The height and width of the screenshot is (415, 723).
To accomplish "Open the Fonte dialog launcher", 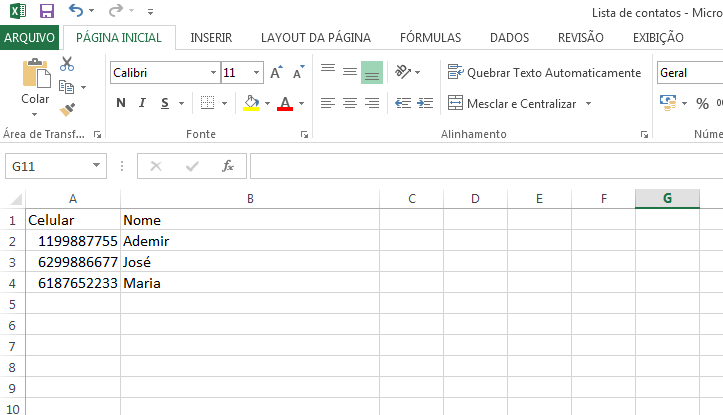I will point(304,135).
